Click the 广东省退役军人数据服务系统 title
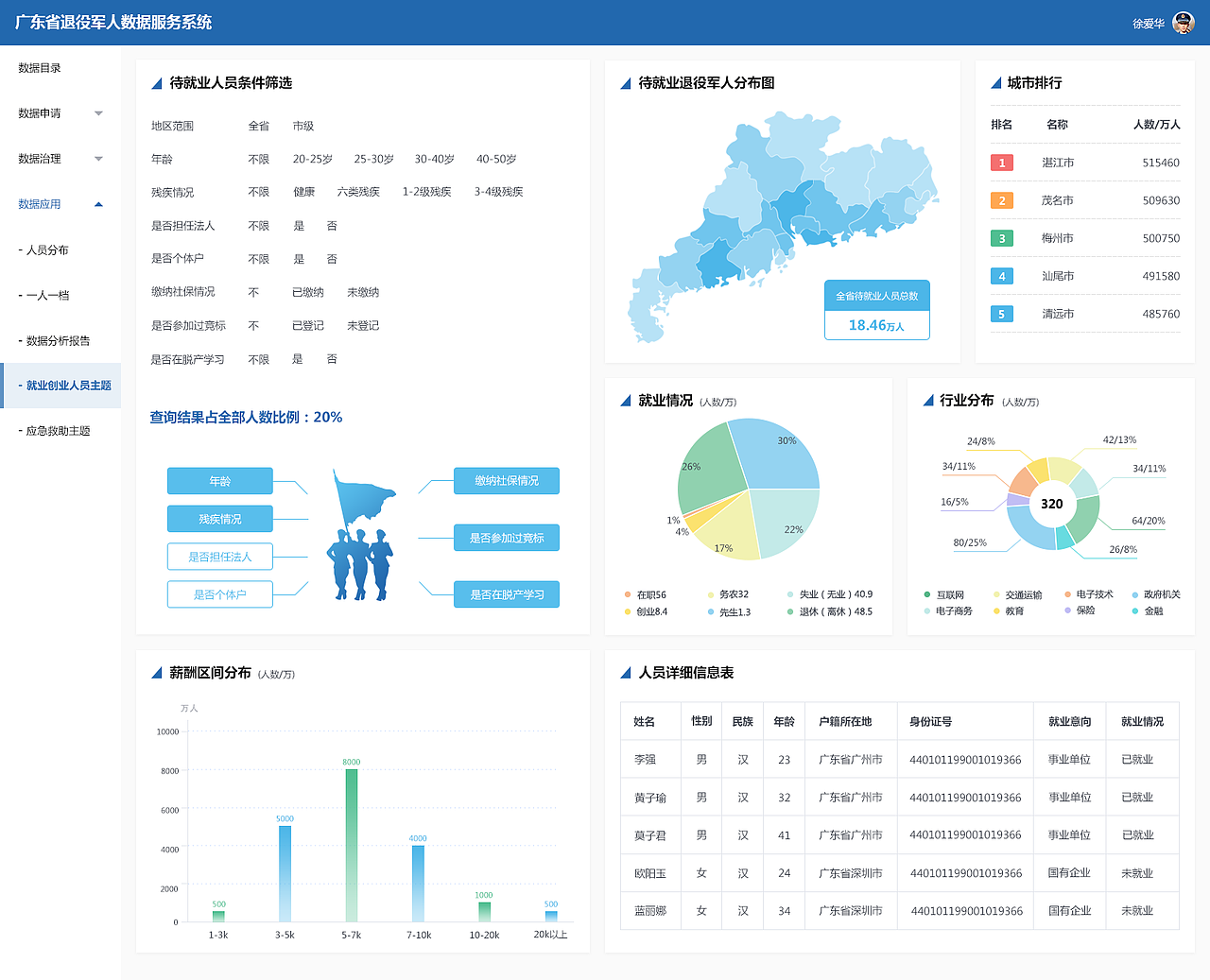The width and height of the screenshot is (1210, 980). point(113,23)
